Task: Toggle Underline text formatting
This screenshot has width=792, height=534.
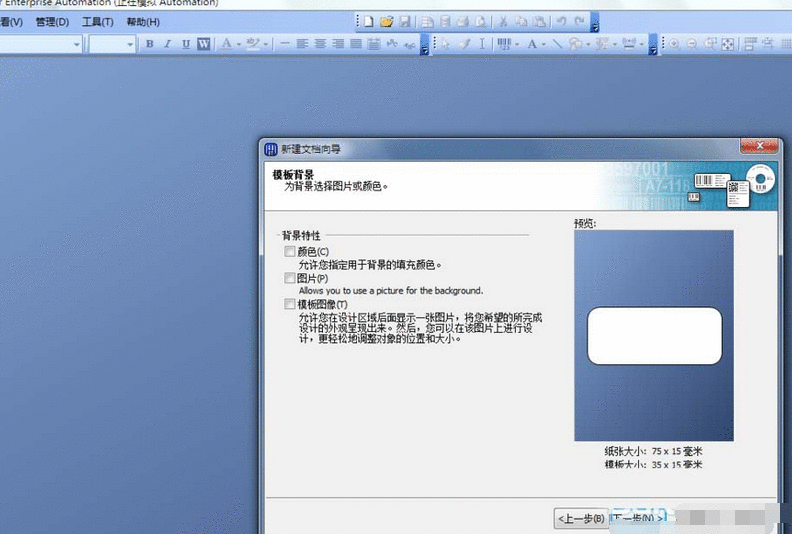Action: (x=186, y=44)
